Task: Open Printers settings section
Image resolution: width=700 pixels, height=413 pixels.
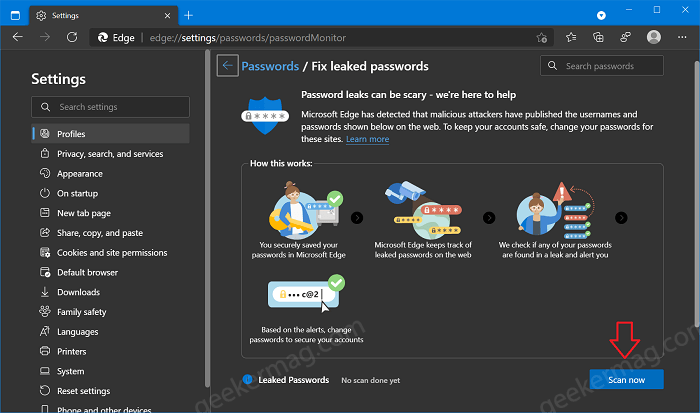Action: tap(110, 351)
